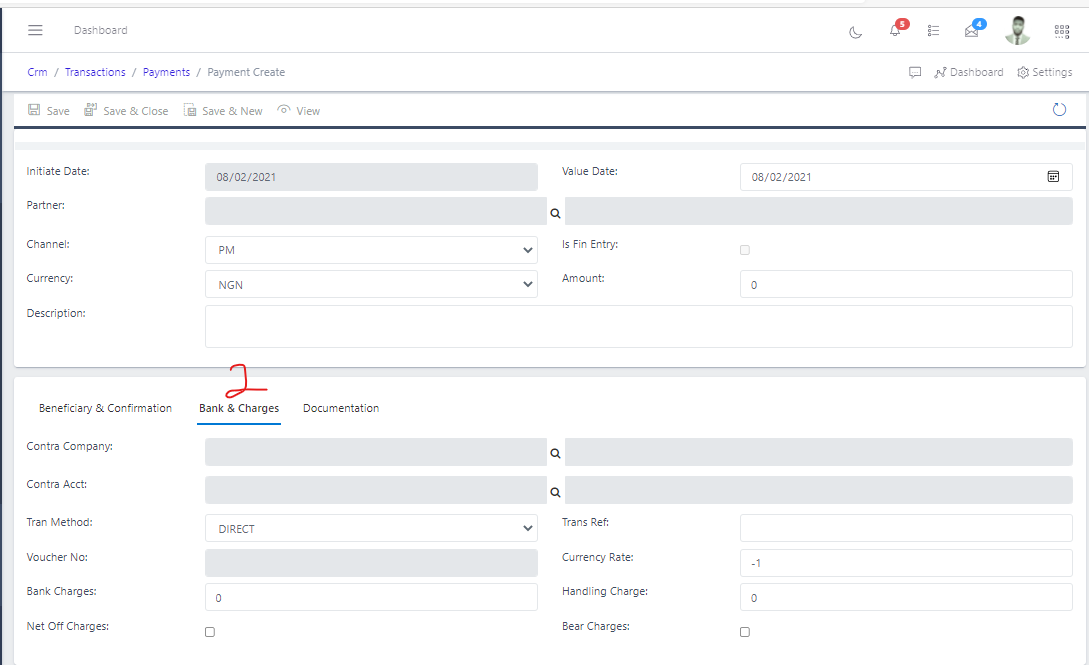This screenshot has width=1089, height=665.
Task: Open the Beneficiary & Confirmation tab
Action: click(x=105, y=407)
